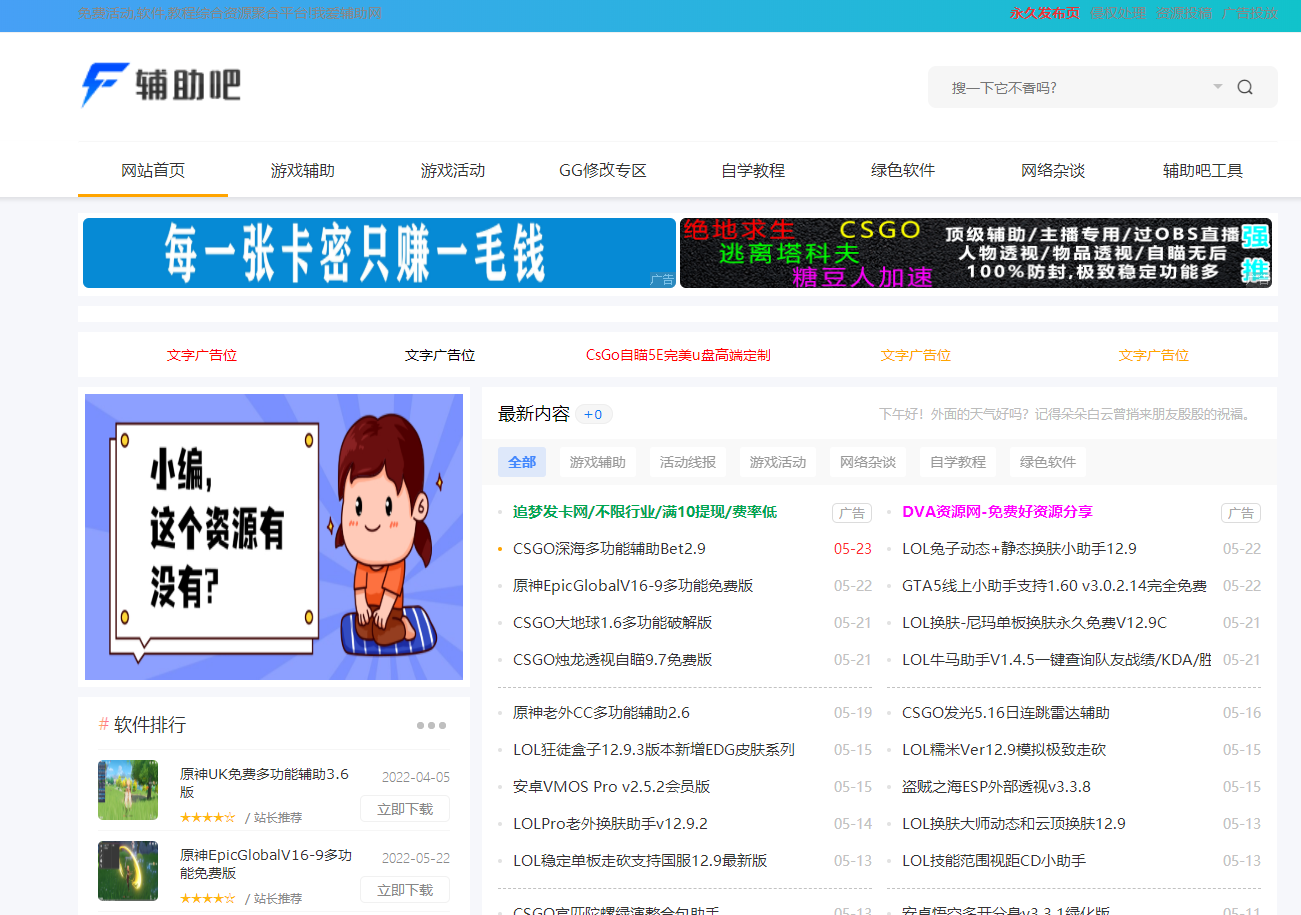Viewport: 1301px width, 915px height.
Task: Click the magnifier search icon
Action: [x=1245, y=87]
